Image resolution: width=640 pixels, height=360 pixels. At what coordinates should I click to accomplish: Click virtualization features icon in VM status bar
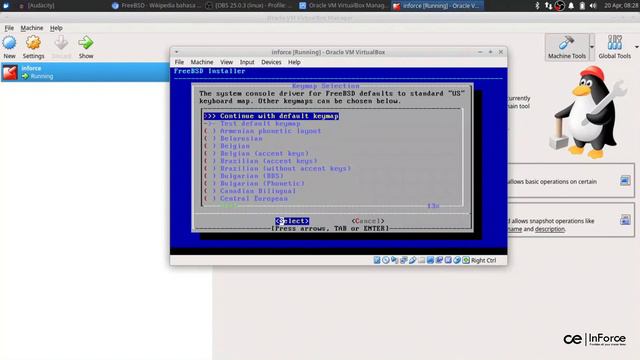[448, 260]
